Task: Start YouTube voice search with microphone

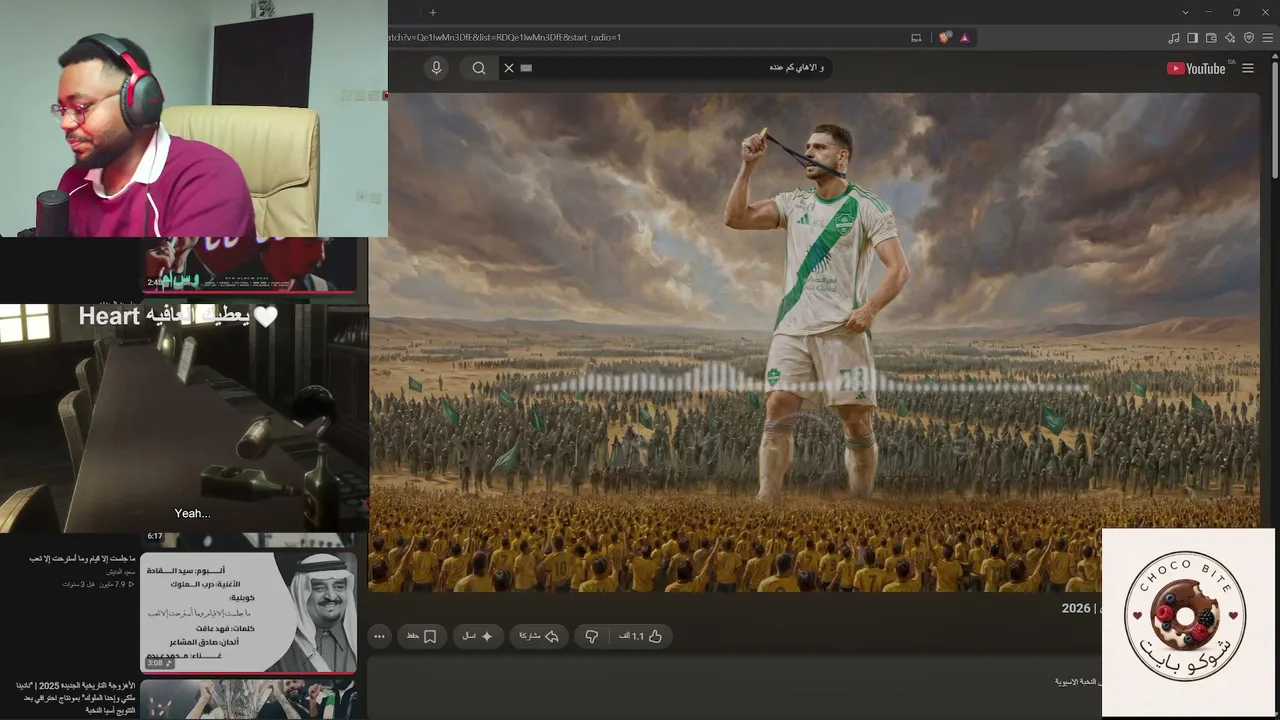Action: (x=436, y=68)
